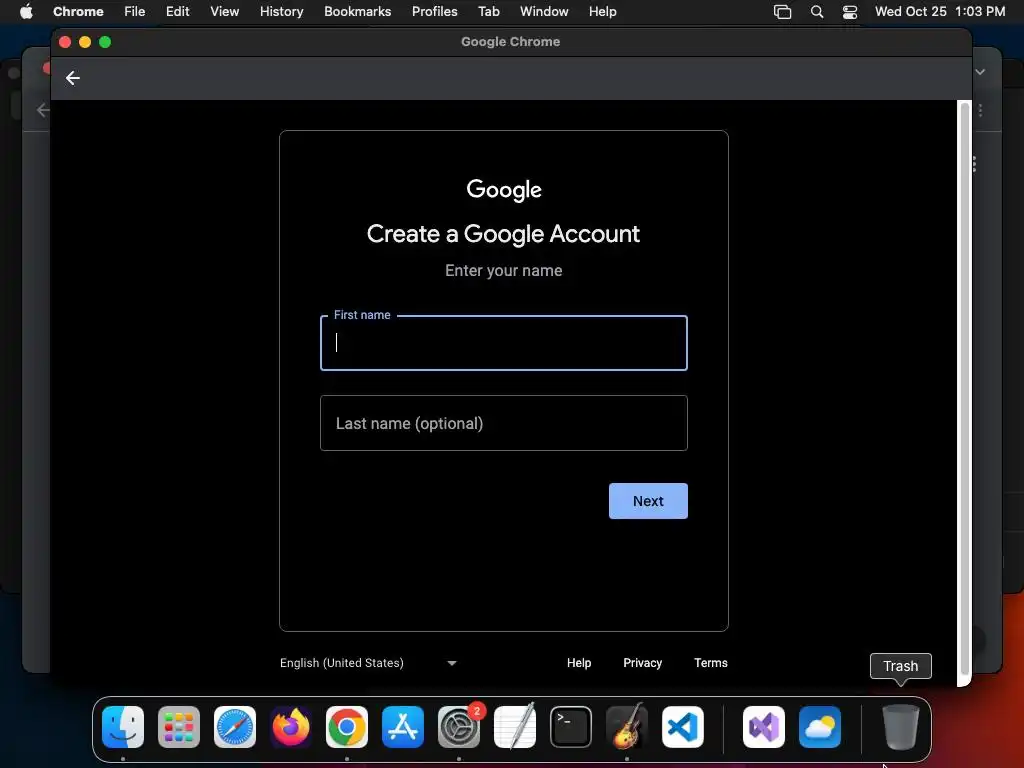
Task: Open Spotlight search in the menu bar
Action: (817, 11)
